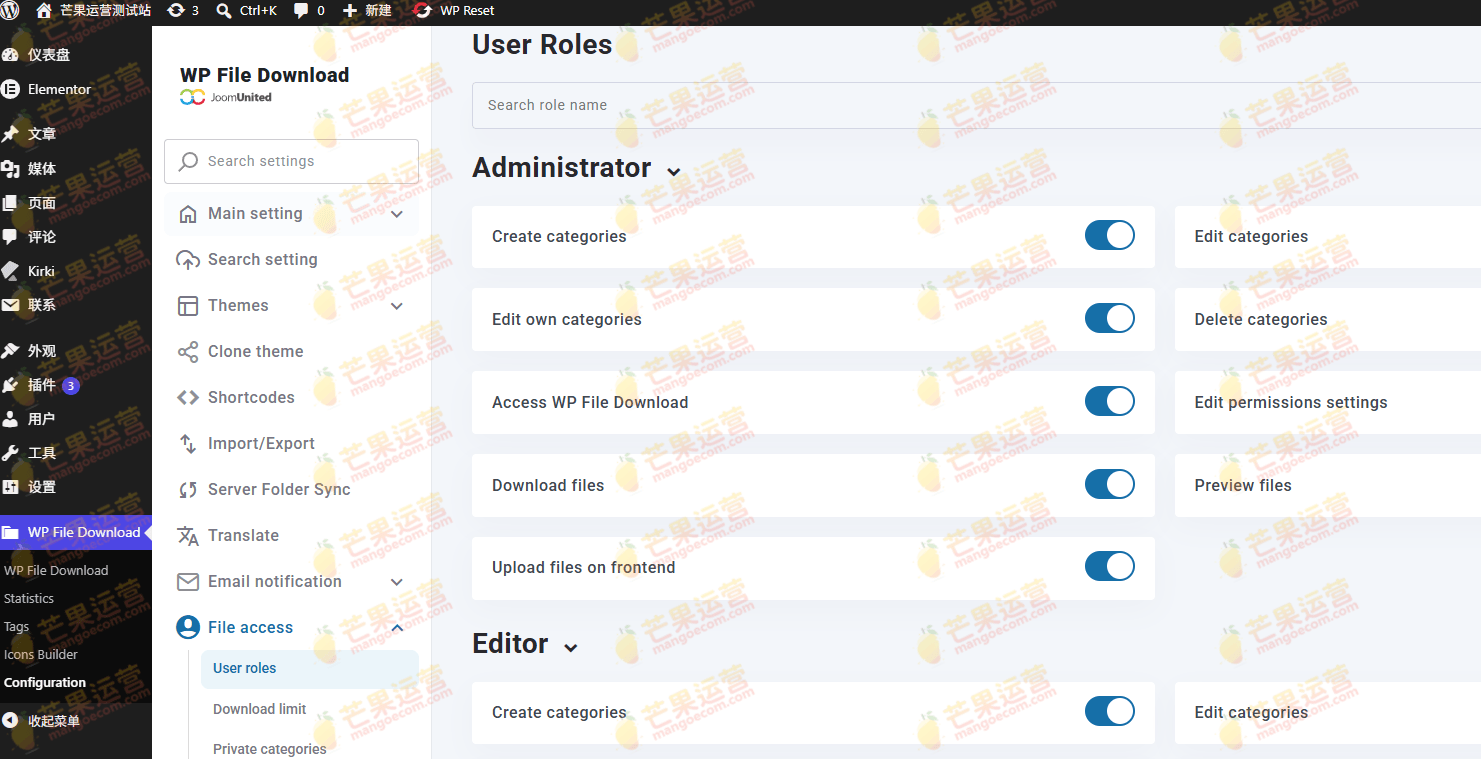
Task: Open the site home icon in admin bar
Action: coord(44,10)
